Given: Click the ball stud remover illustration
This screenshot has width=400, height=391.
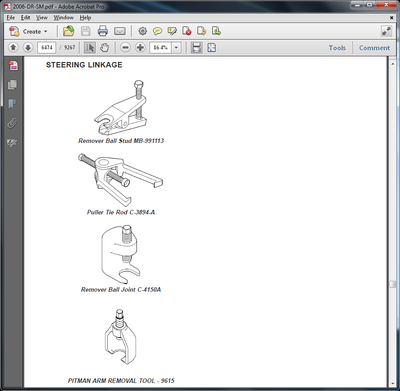Looking at the screenshot, I should [x=120, y=107].
